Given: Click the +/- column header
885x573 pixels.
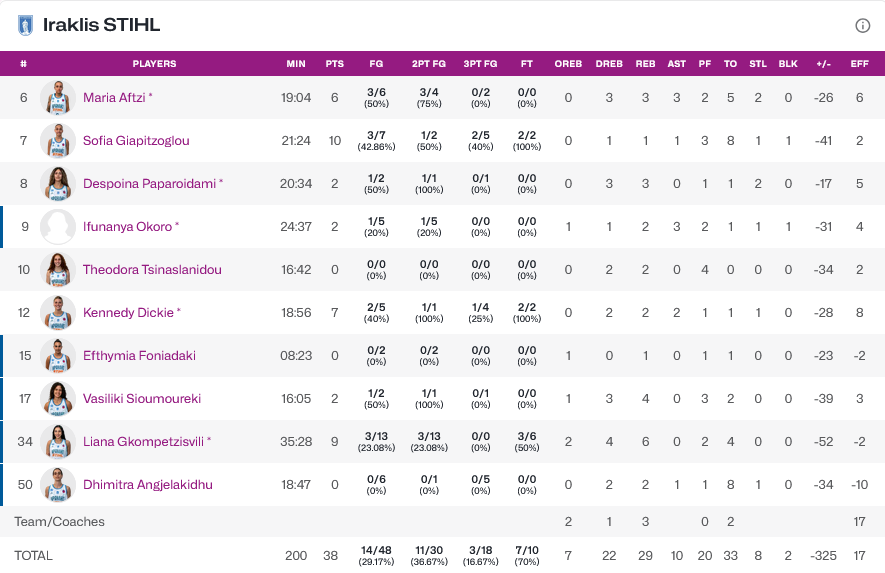Looking at the screenshot, I should [x=825, y=64].
